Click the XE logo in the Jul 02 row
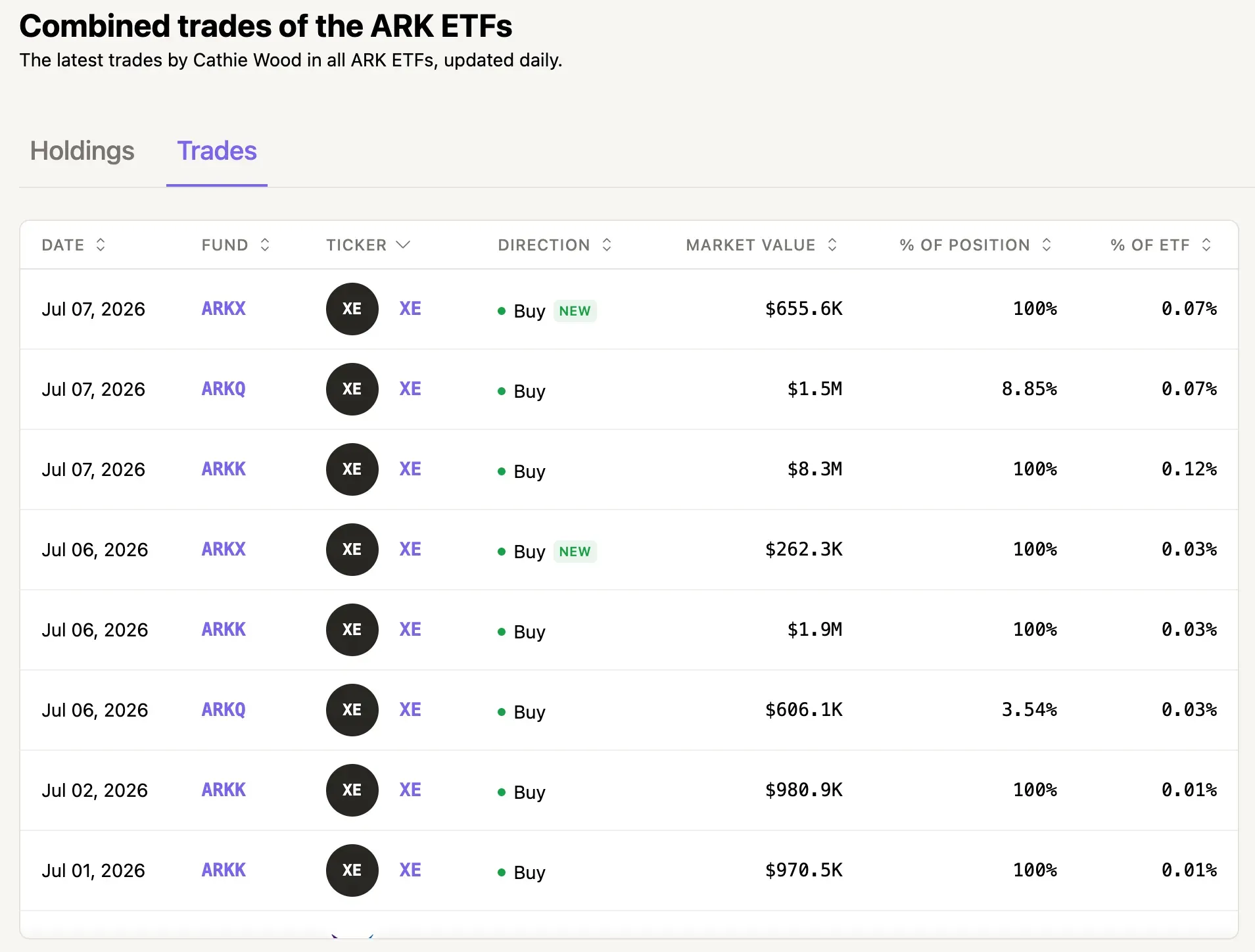Viewport: 1255px width, 952px height. tap(352, 790)
